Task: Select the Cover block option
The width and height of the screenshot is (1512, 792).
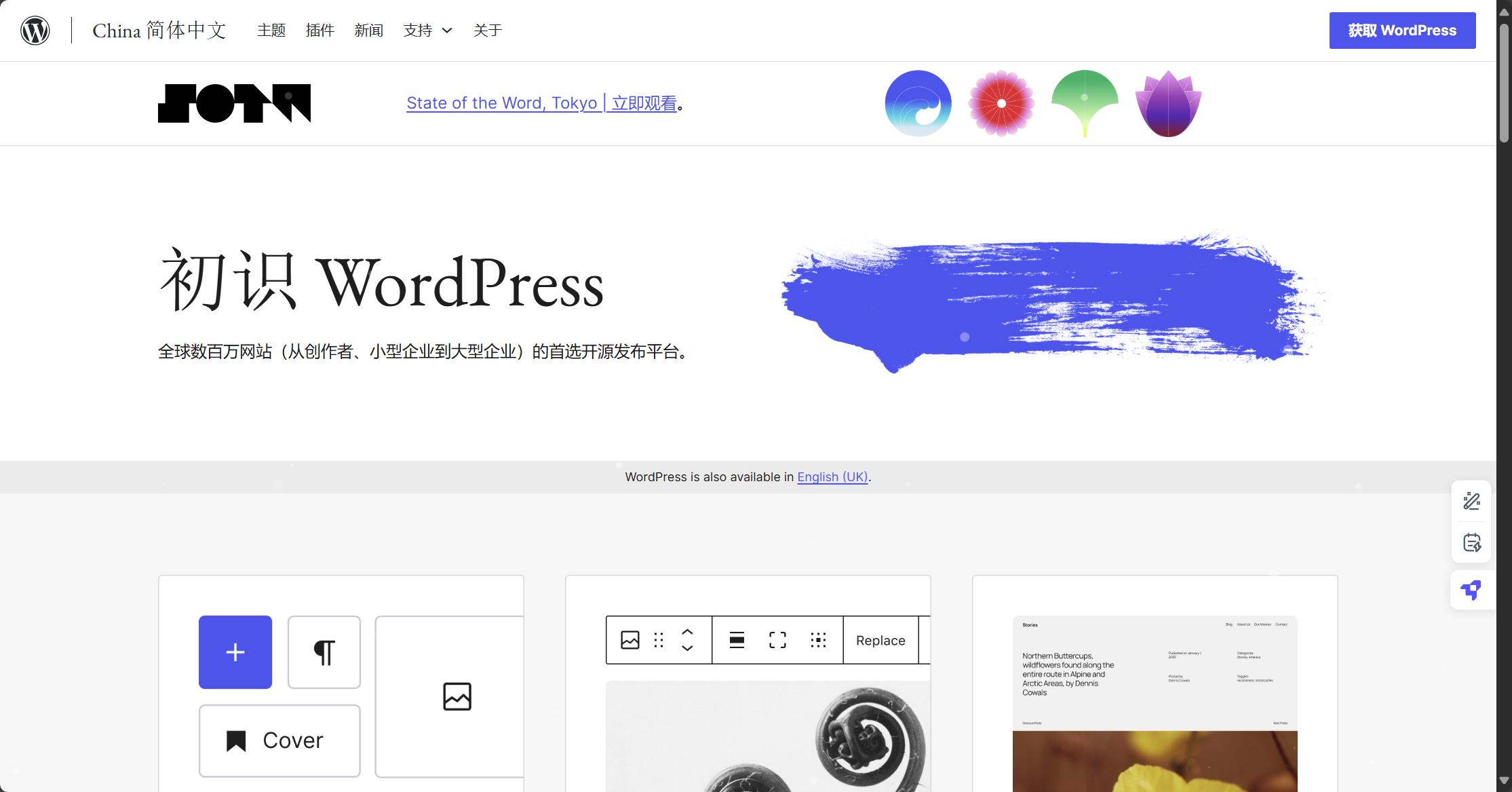Action: 279,740
